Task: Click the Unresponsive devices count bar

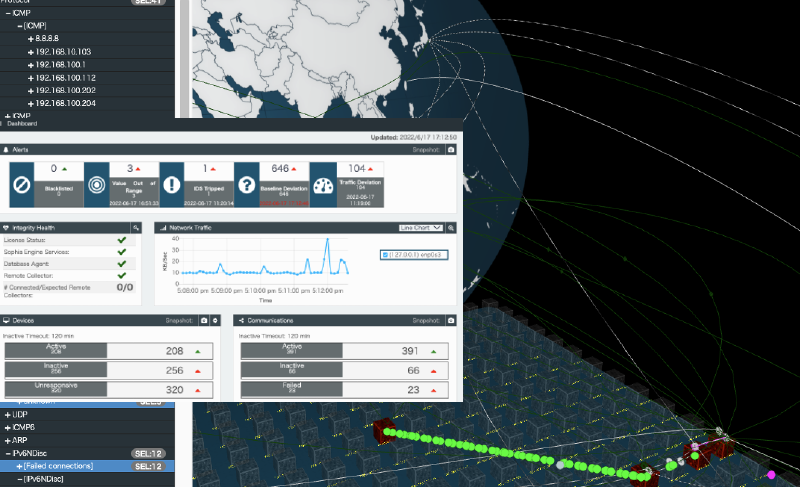Action: 110,389
